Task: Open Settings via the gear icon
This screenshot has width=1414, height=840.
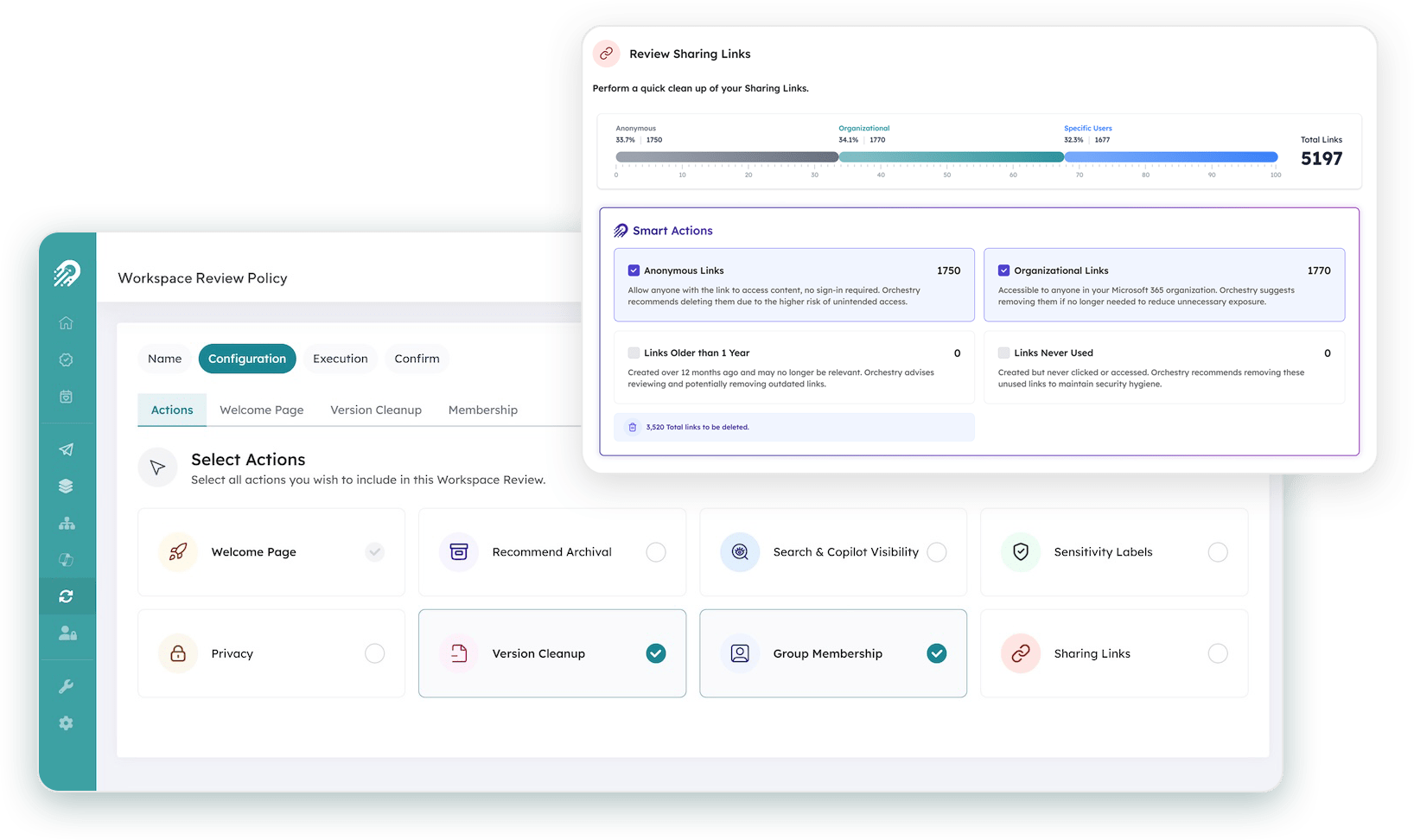Action: [66, 723]
